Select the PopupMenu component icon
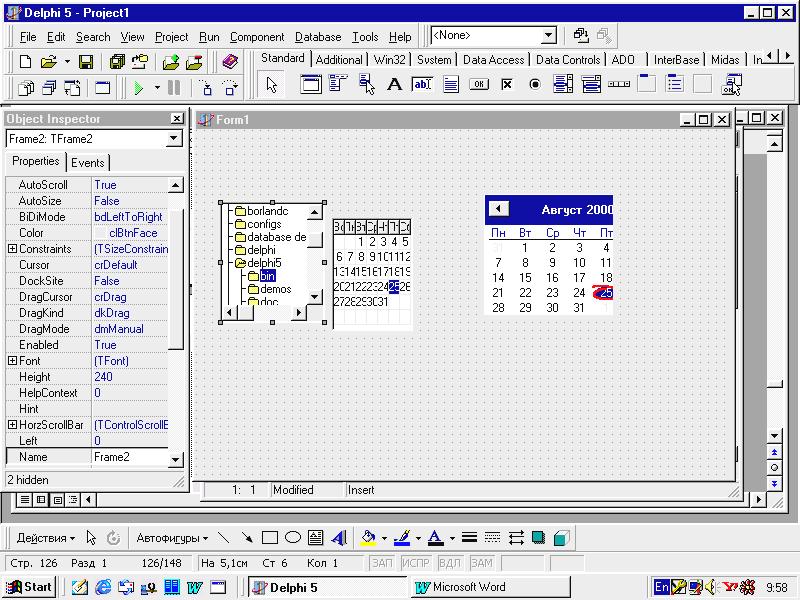Image resolution: width=800 pixels, height=600 pixels. pyautogui.click(x=366, y=84)
